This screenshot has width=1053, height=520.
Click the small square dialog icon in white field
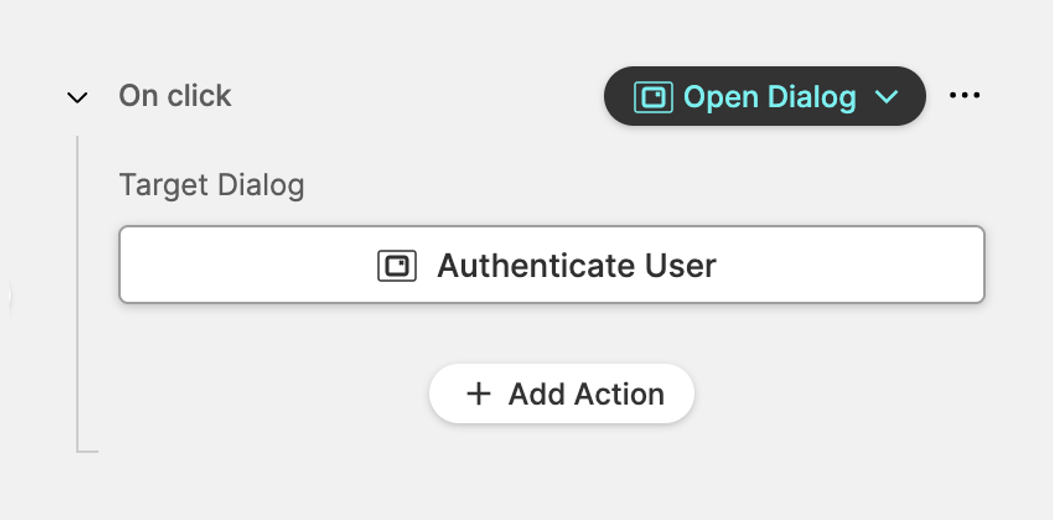click(396, 266)
